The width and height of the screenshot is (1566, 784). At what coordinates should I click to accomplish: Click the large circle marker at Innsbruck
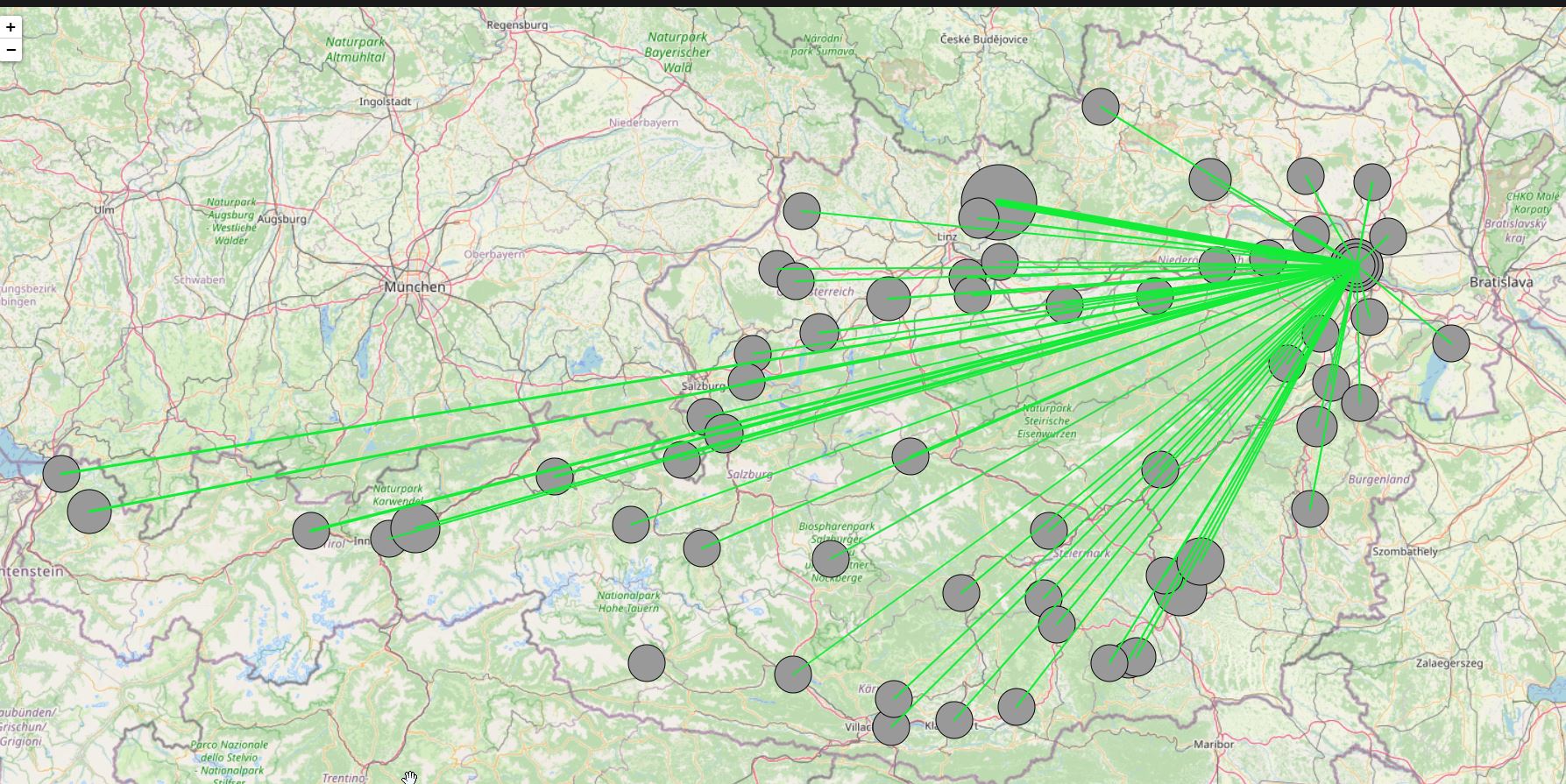click(415, 528)
